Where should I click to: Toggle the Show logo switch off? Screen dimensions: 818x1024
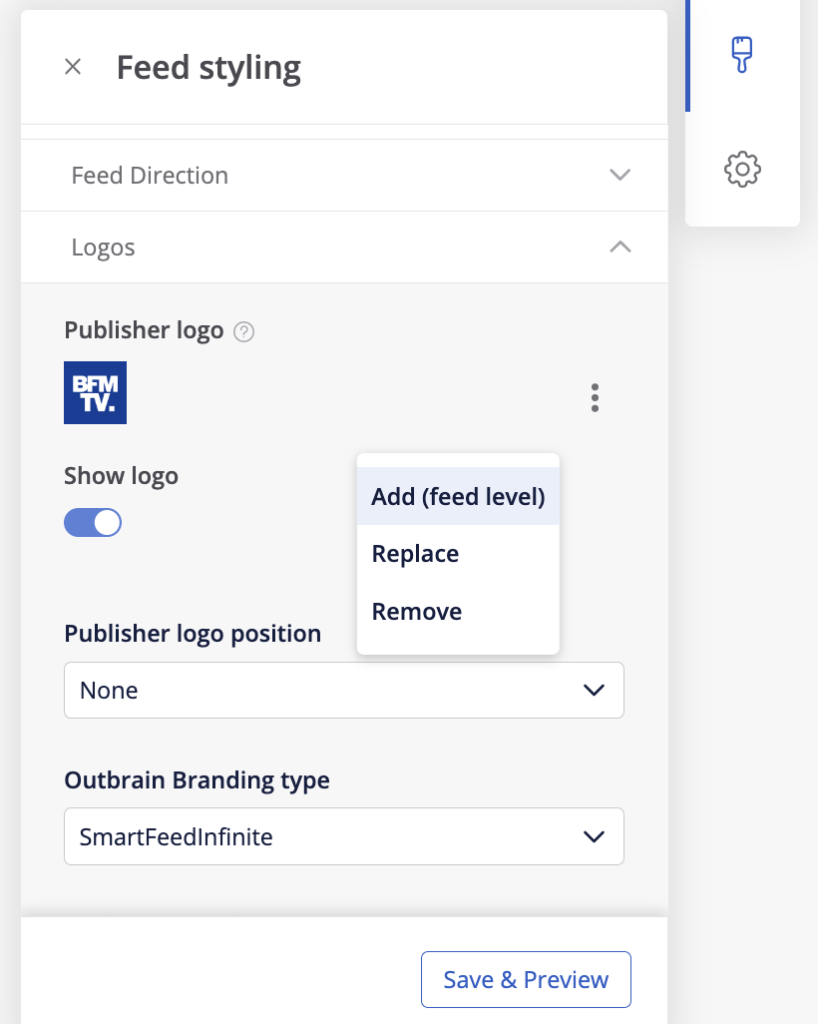(x=93, y=522)
